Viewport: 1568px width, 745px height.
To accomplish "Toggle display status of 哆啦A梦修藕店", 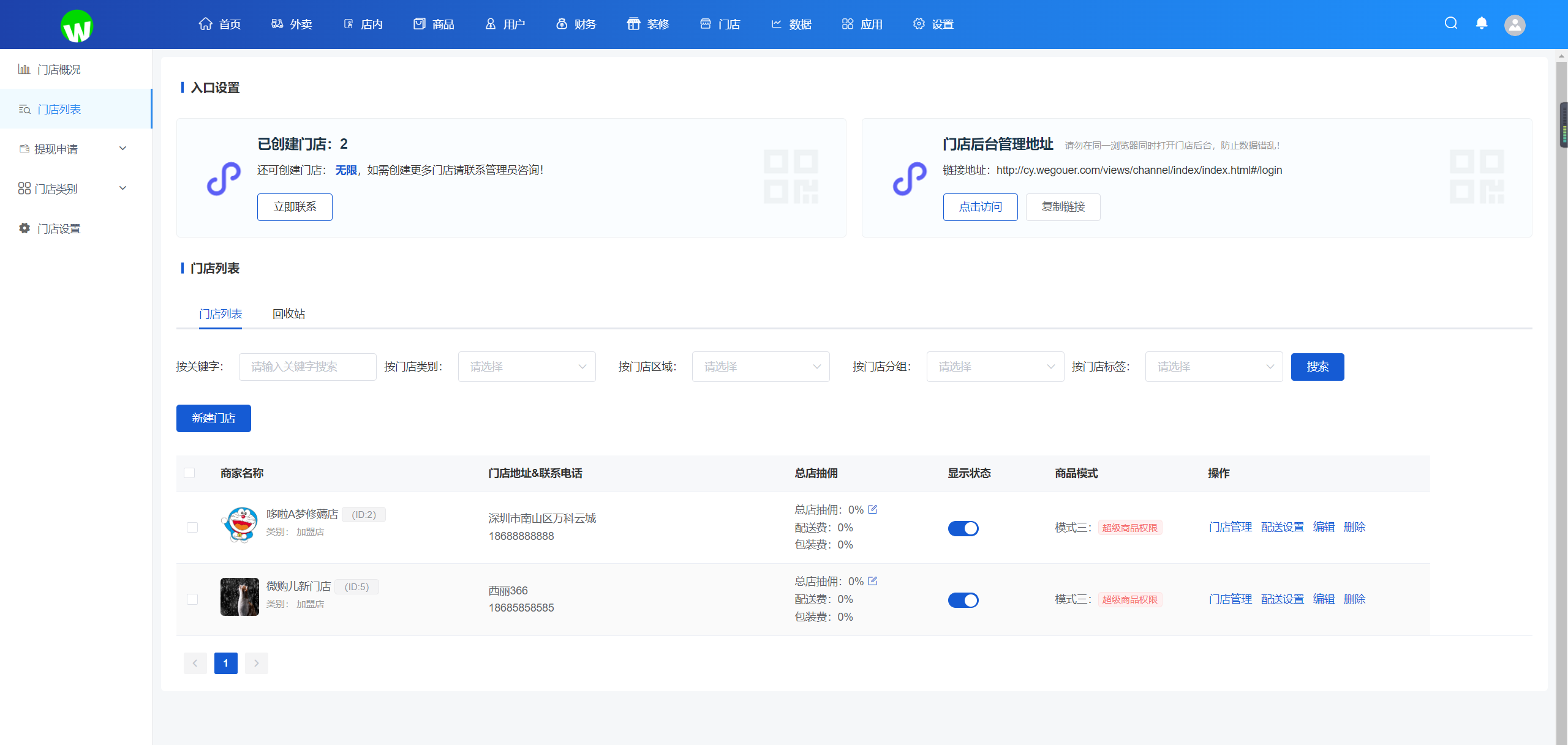I will 963,528.
